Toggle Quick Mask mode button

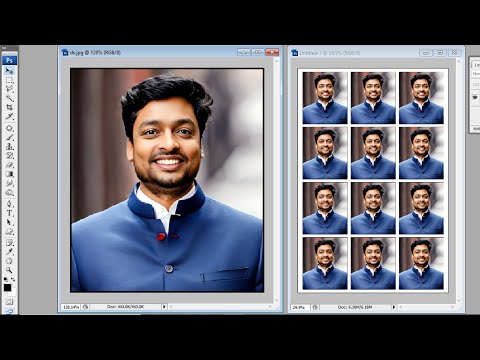pos(9,302)
